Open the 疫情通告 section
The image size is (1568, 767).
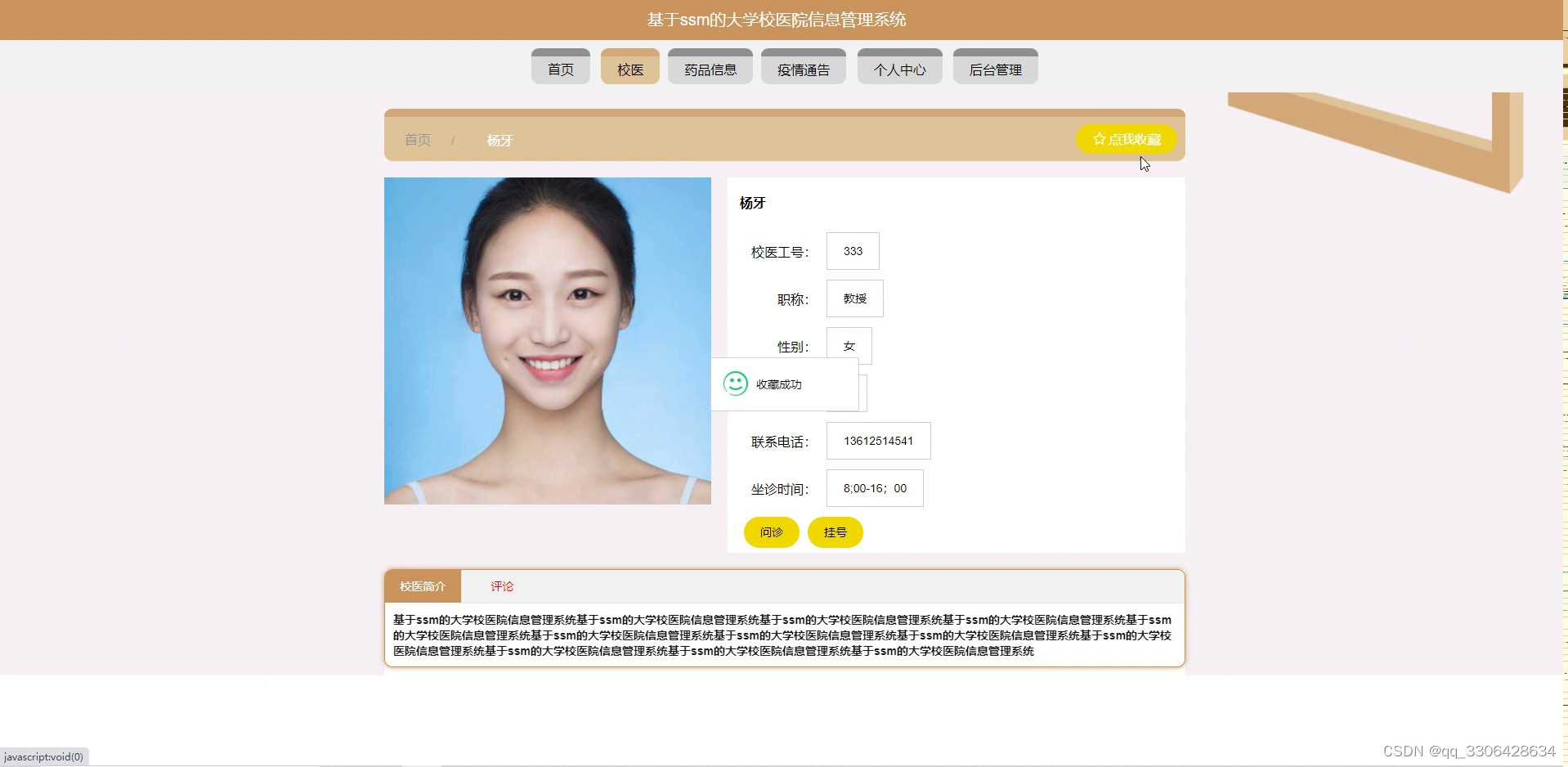(803, 67)
